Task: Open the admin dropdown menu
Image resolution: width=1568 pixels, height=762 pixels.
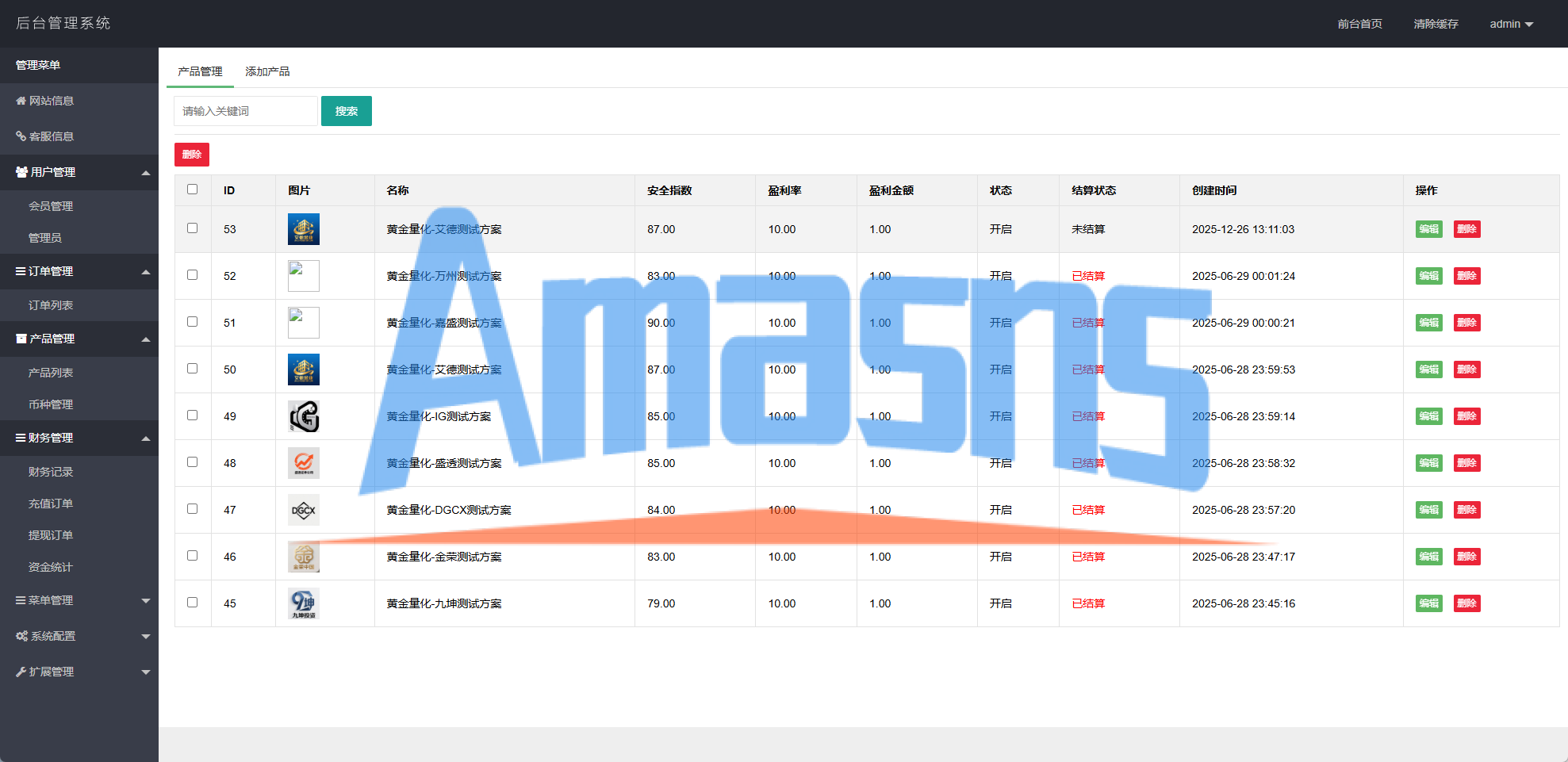Action: (1511, 24)
